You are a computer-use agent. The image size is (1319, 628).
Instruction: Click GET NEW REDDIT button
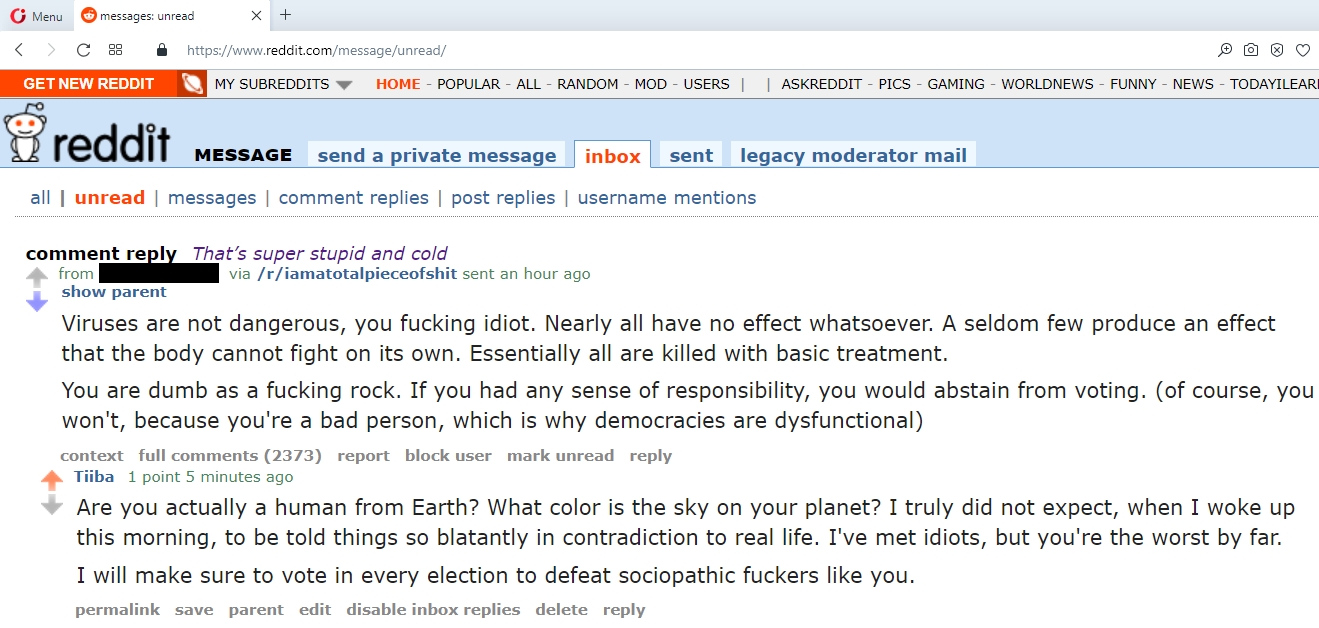tap(88, 84)
